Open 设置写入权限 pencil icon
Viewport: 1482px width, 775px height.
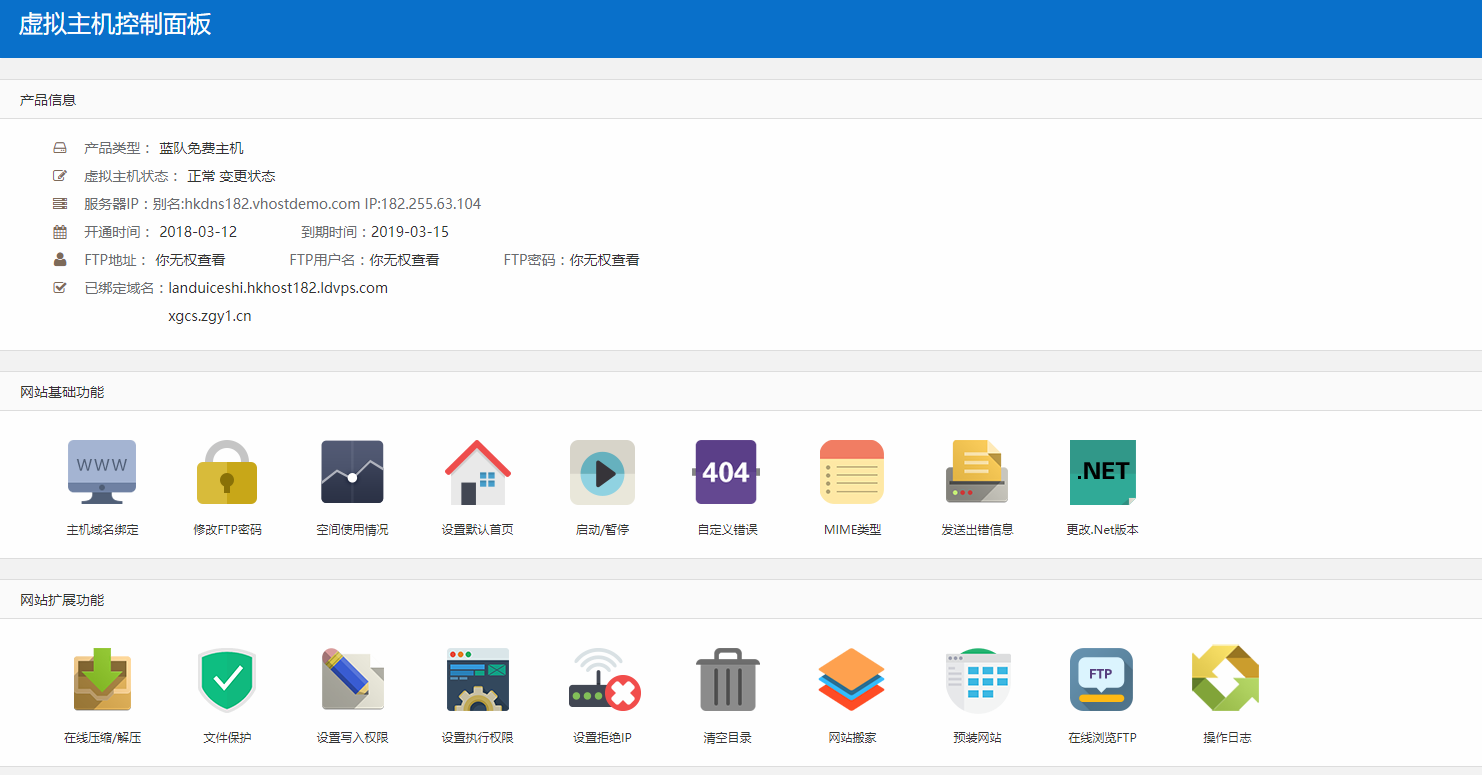[352, 680]
